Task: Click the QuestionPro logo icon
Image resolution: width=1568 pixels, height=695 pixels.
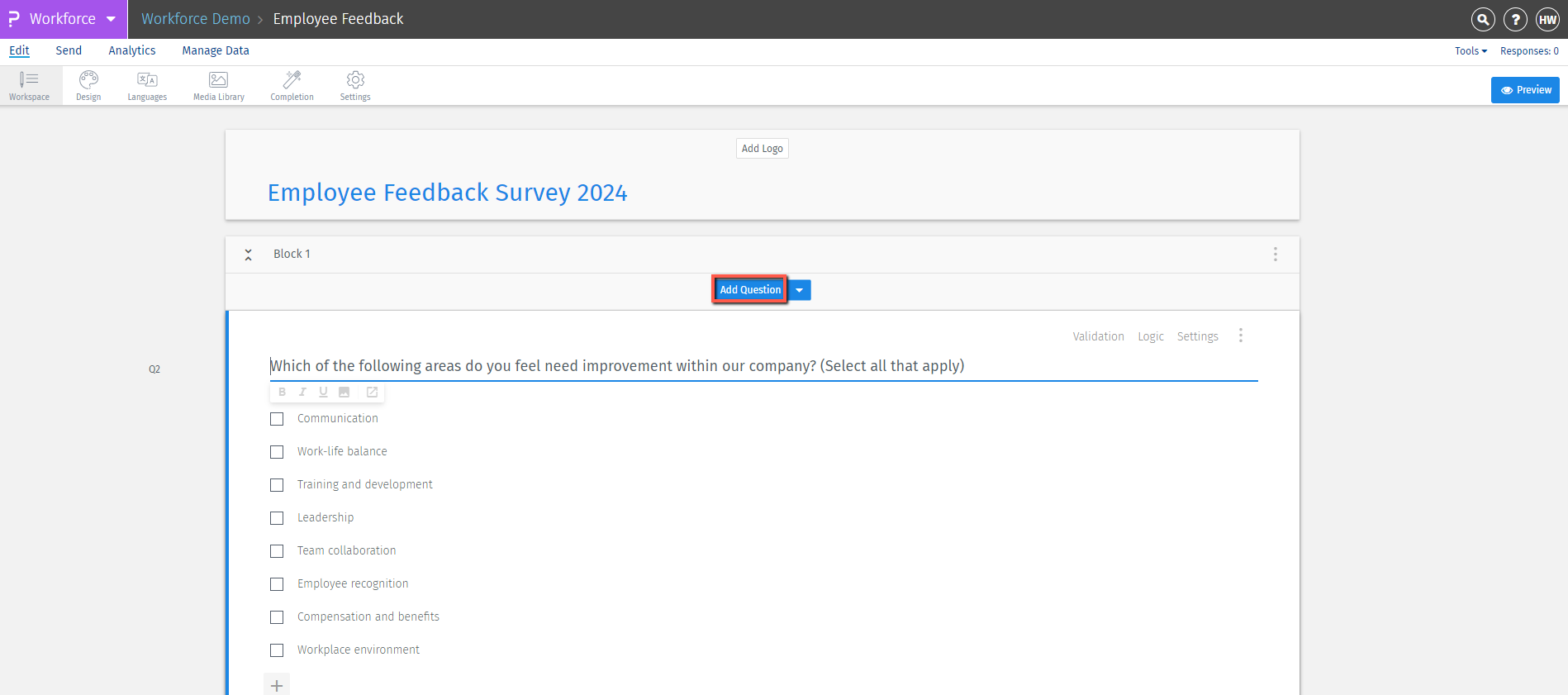Action: [14, 18]
